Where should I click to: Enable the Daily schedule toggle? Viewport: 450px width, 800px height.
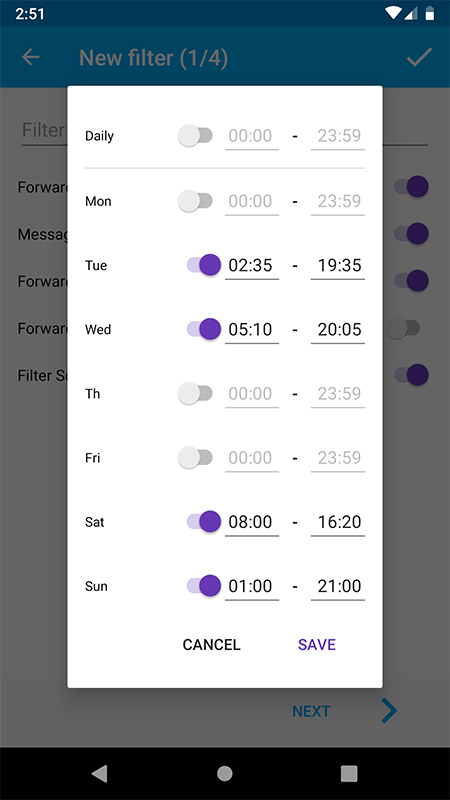coord(195,136)
